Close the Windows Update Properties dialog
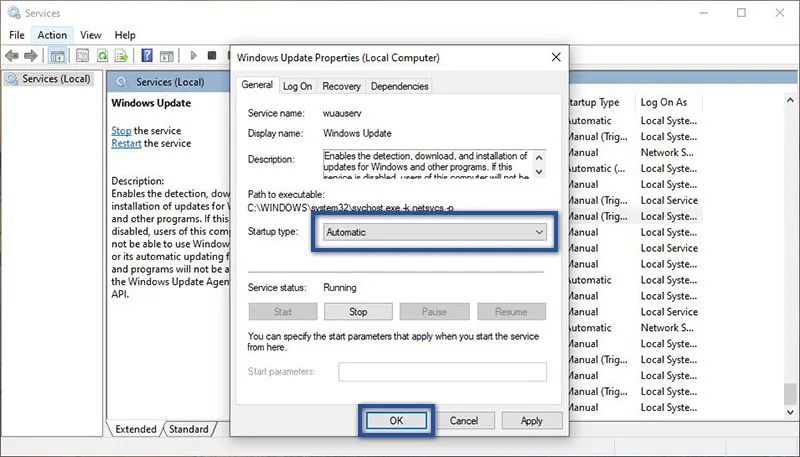This screenshot has height=457, width=800. pos(556,57)
